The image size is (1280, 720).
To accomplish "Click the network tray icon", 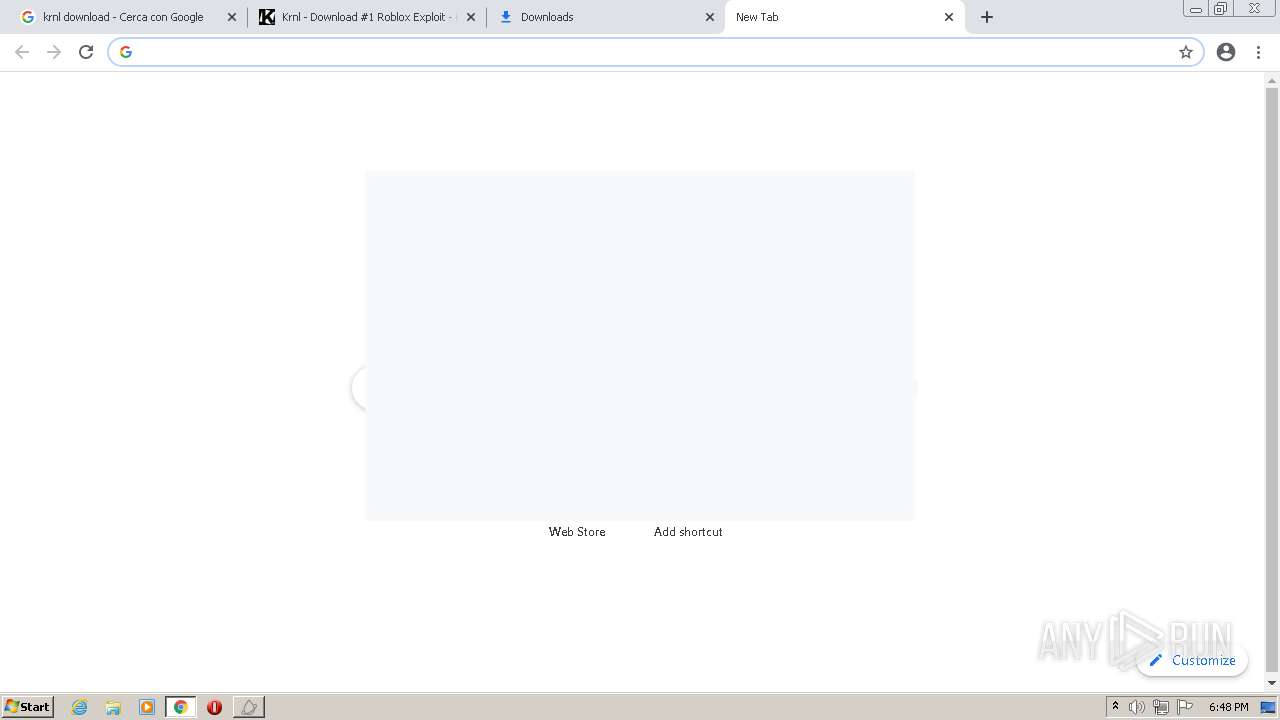I will pos(1161,707).
